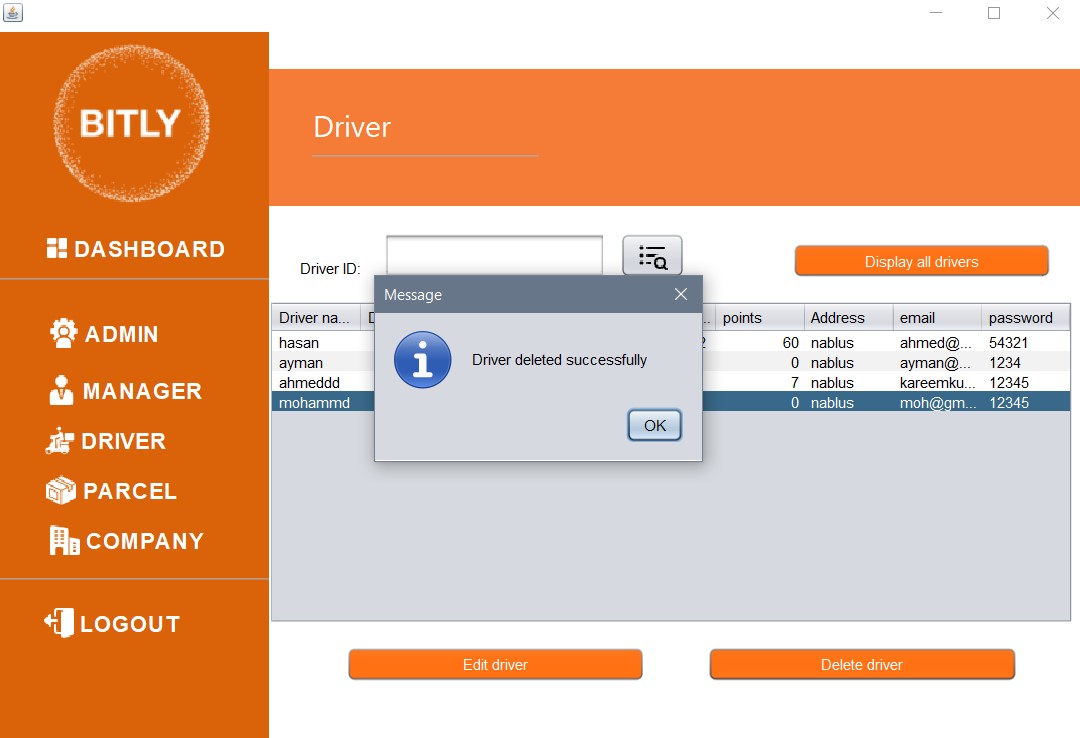The height and width of the screenshot is (738, 1080).
Task: Close the main application window
Action: click(x=1052, y=12)
